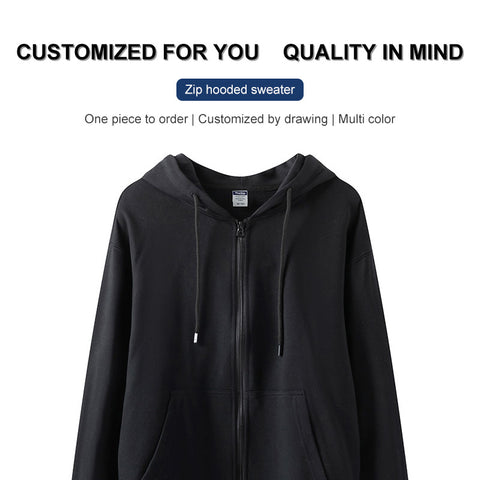The width and height of the screenshot is (480, 480).
Task: Click the CUSTOMIZED FOR YOU heading
Action: click(138, 52)
